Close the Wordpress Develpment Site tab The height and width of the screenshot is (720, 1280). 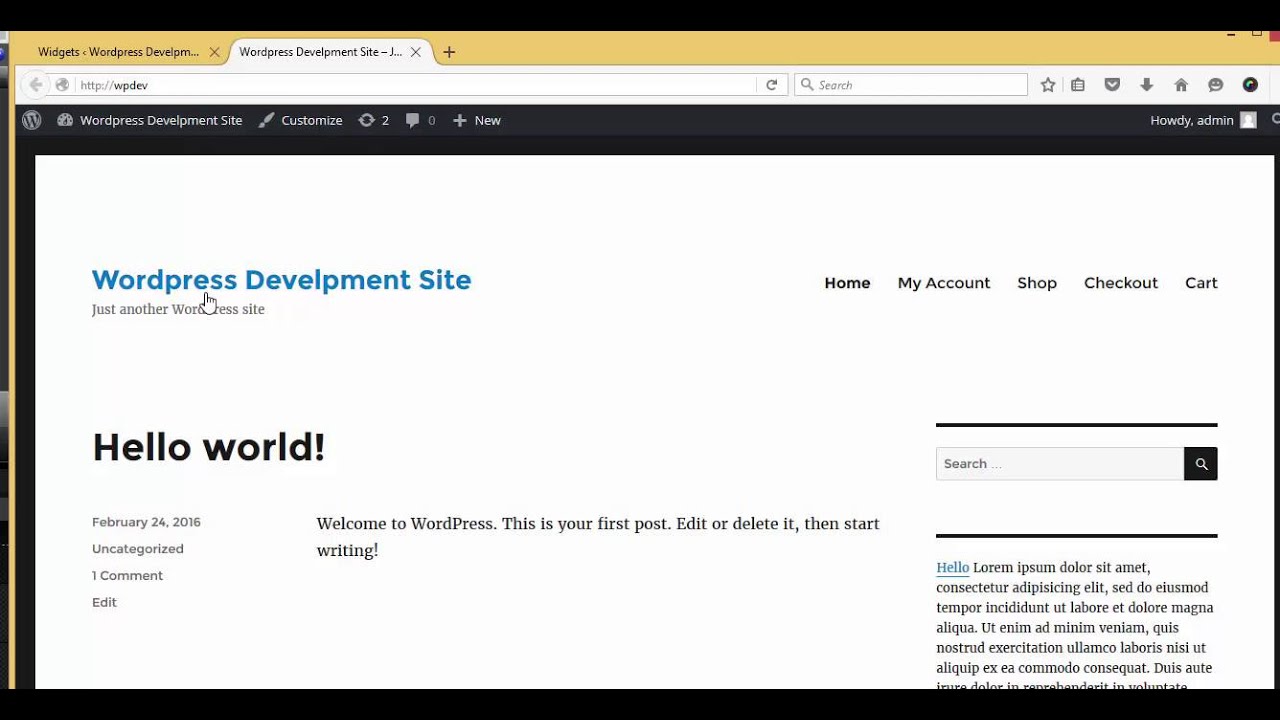[x=416, y=52]
